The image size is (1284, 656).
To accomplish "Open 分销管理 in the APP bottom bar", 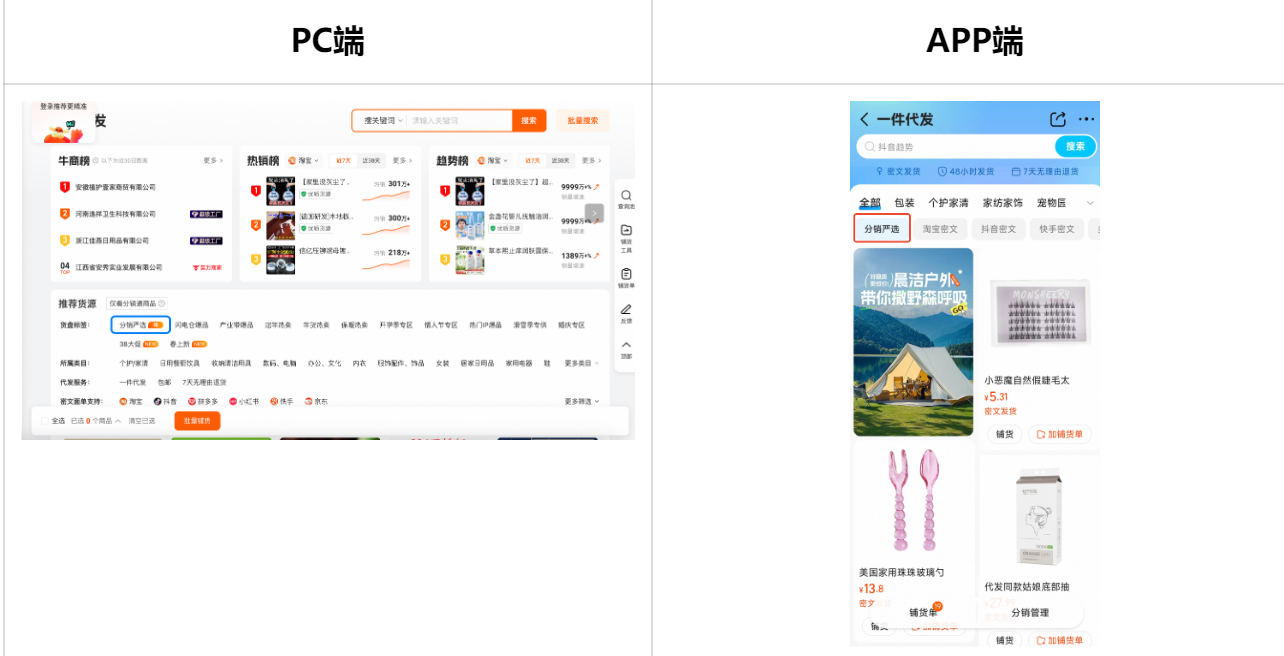I will 1030,612.
